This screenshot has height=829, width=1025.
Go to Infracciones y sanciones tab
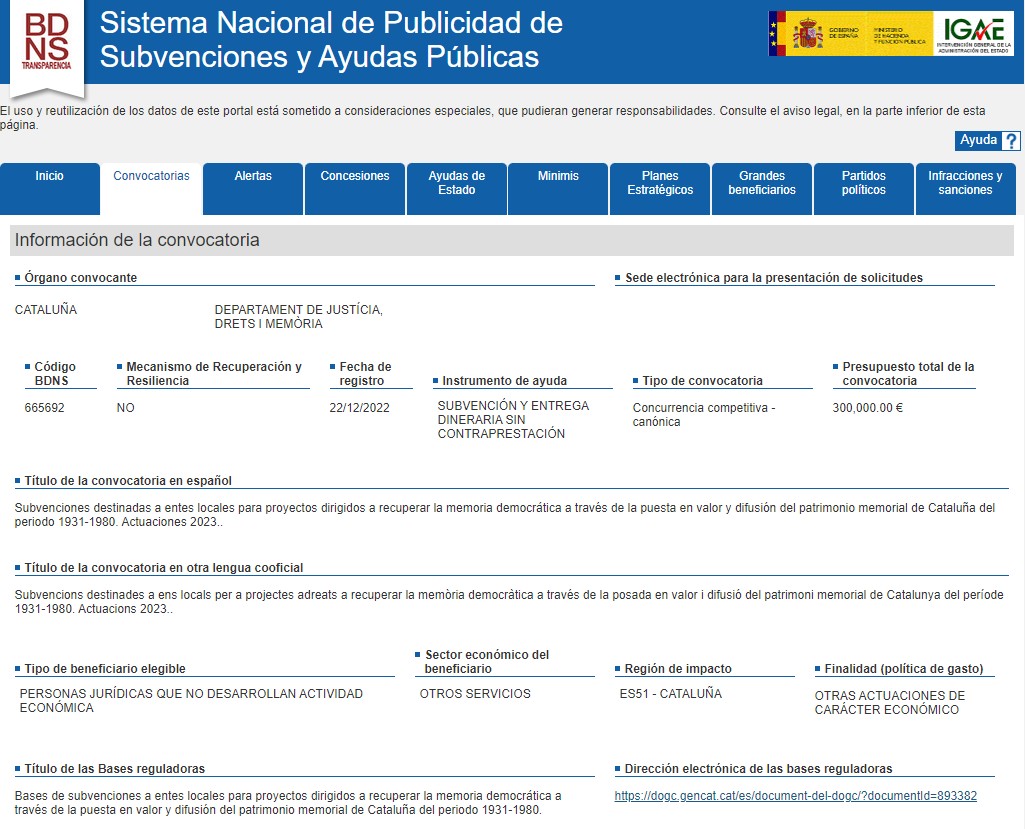point(965,183)
